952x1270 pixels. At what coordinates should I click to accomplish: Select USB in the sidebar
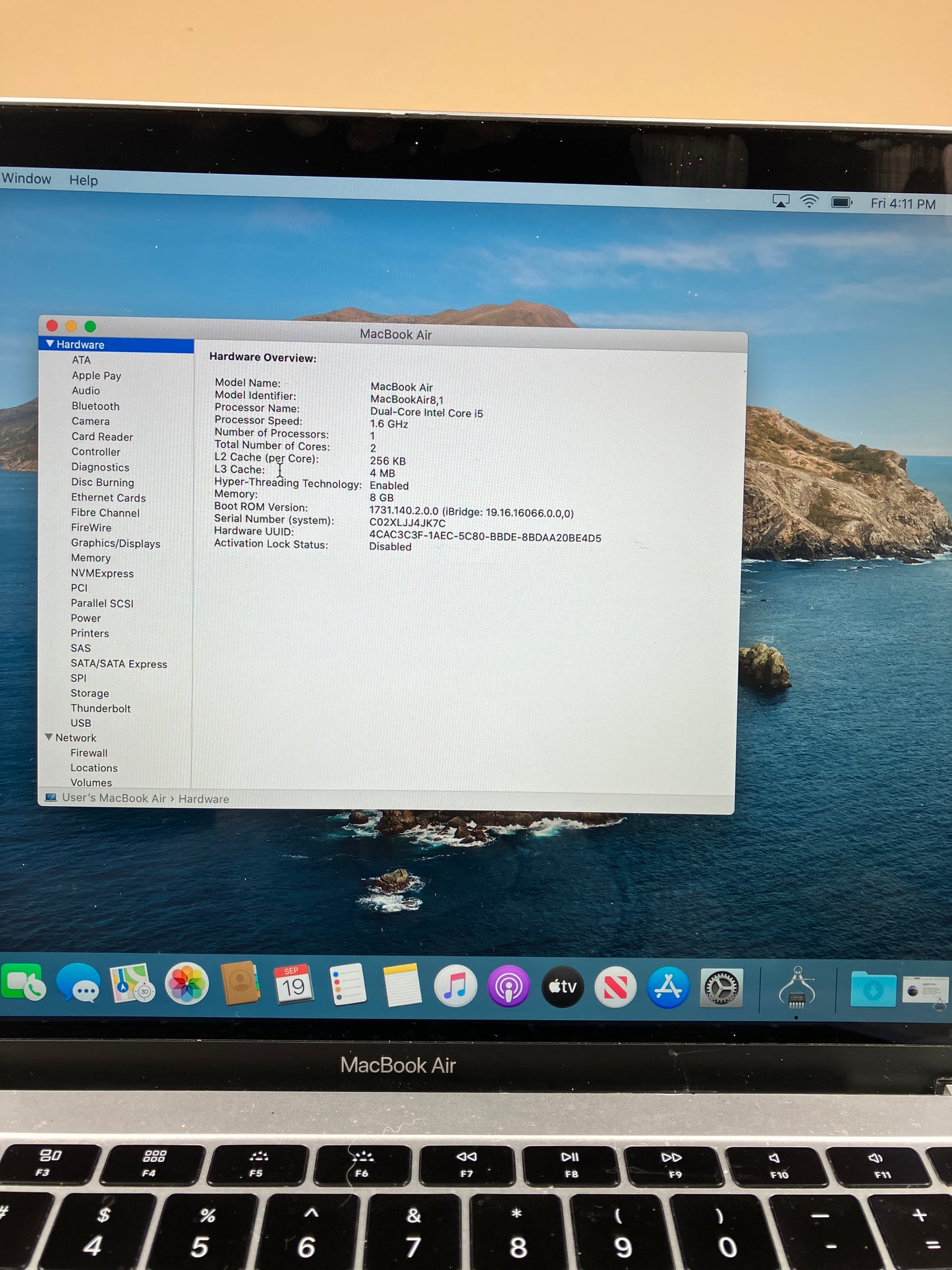click(x=81, y=723)
